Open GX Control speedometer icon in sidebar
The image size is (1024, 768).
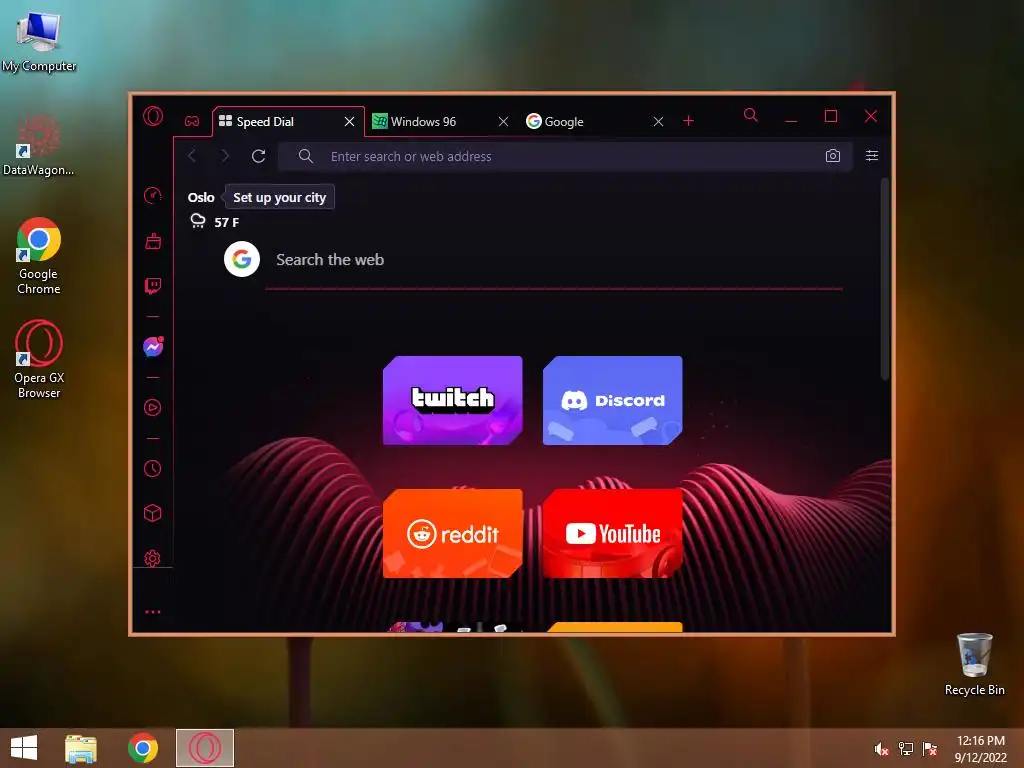click(x=153, y=195)
